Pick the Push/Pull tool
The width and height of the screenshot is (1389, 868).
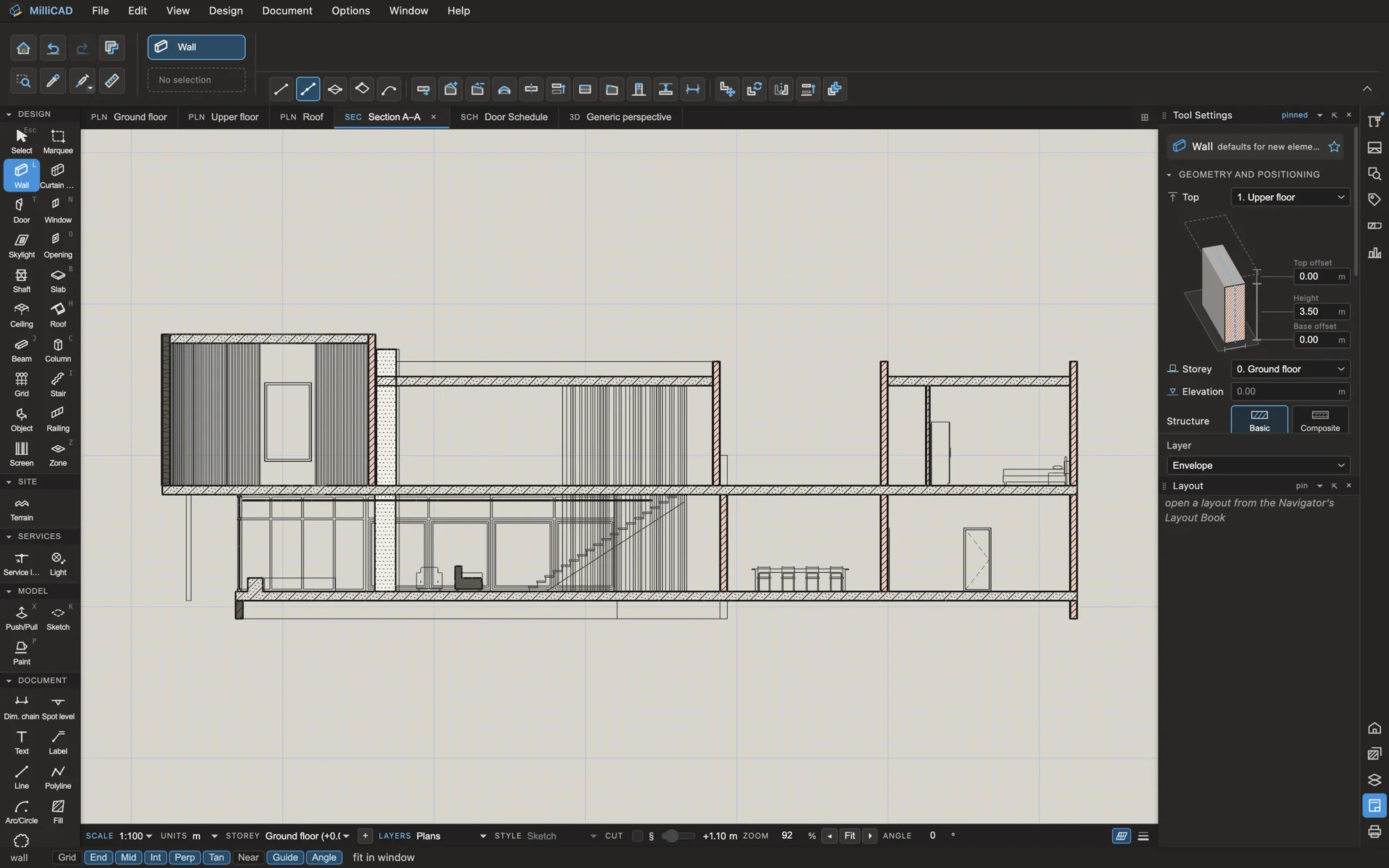pyautogui.click(x=22, y=617)
